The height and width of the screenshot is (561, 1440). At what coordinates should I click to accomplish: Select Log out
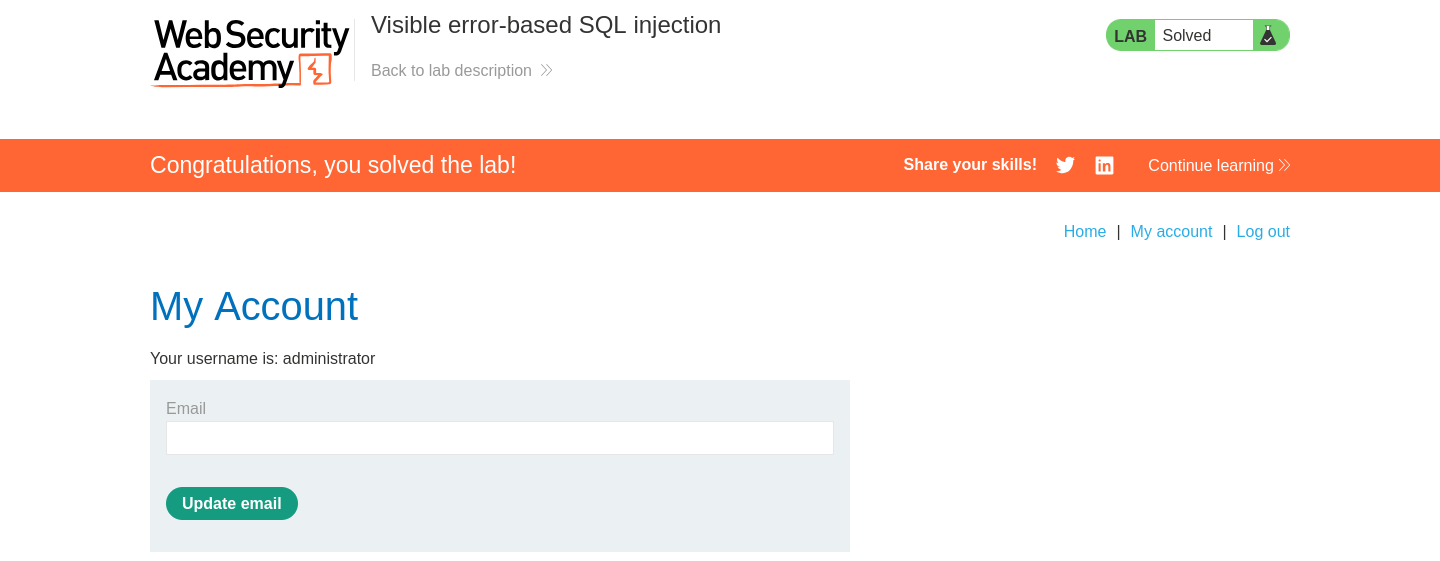[1263, 231]
